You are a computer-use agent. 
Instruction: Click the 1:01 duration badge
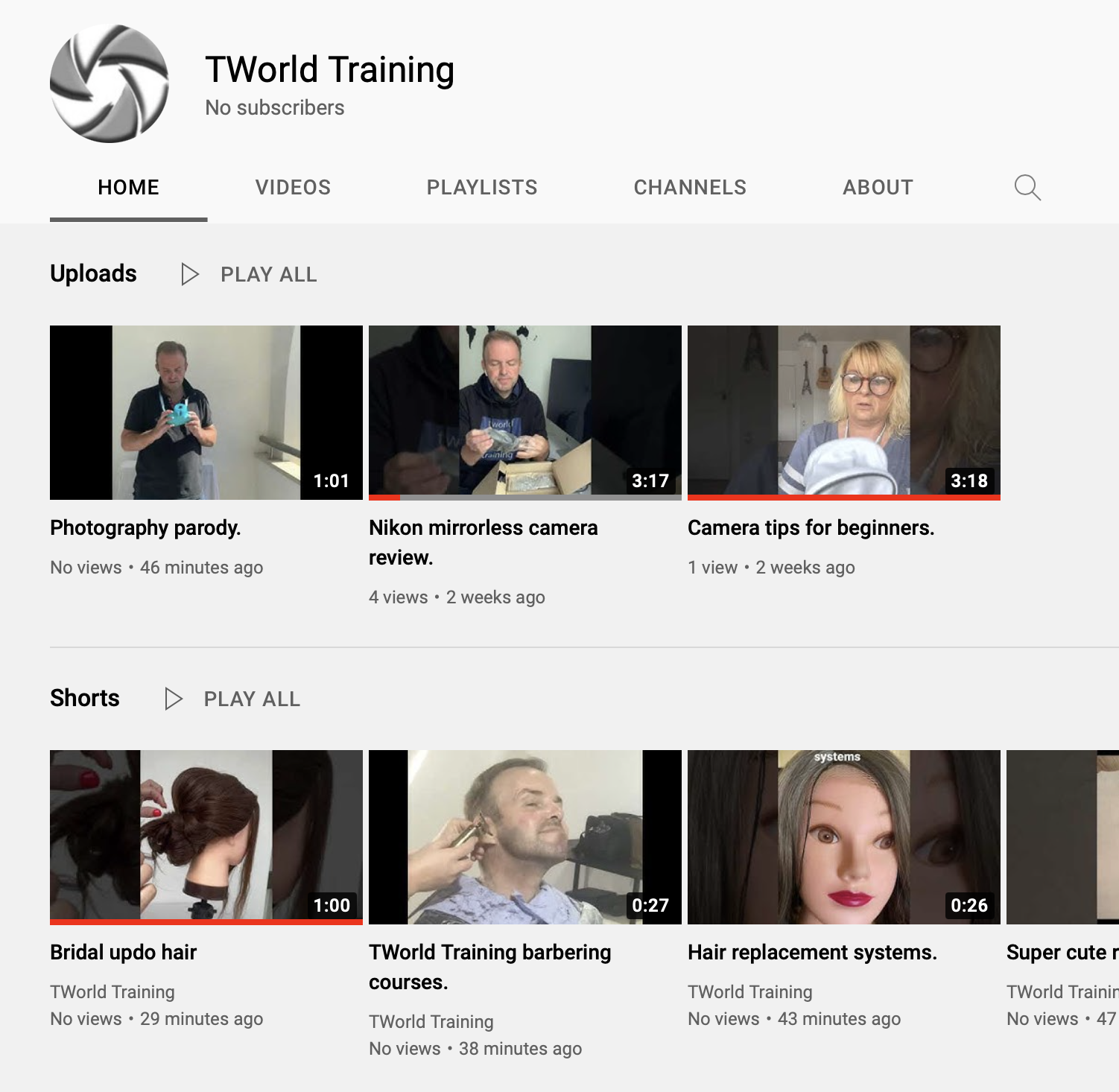click(332, 481)
